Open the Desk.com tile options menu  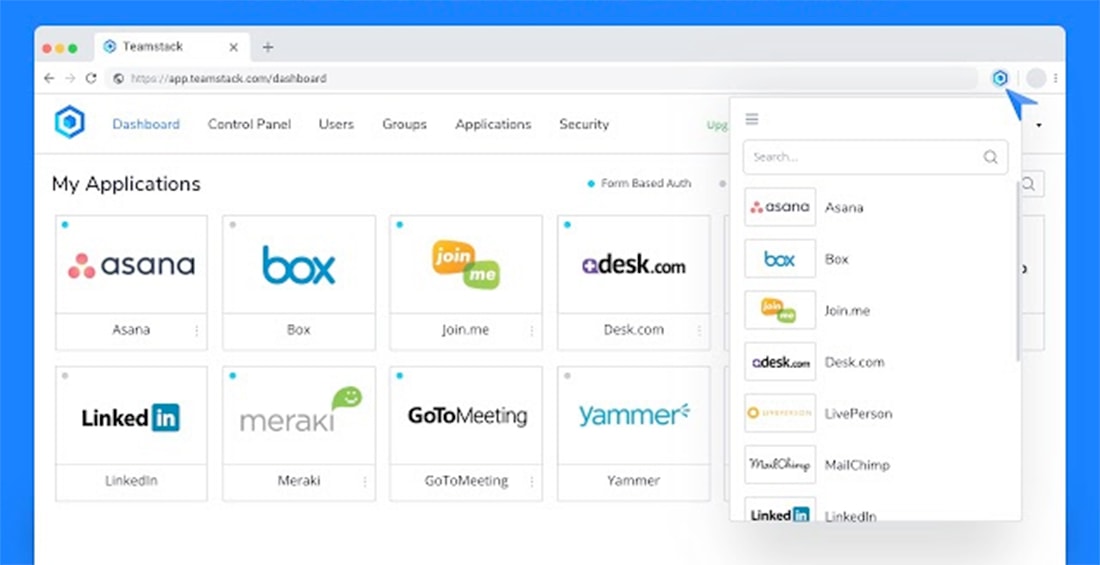699,330
